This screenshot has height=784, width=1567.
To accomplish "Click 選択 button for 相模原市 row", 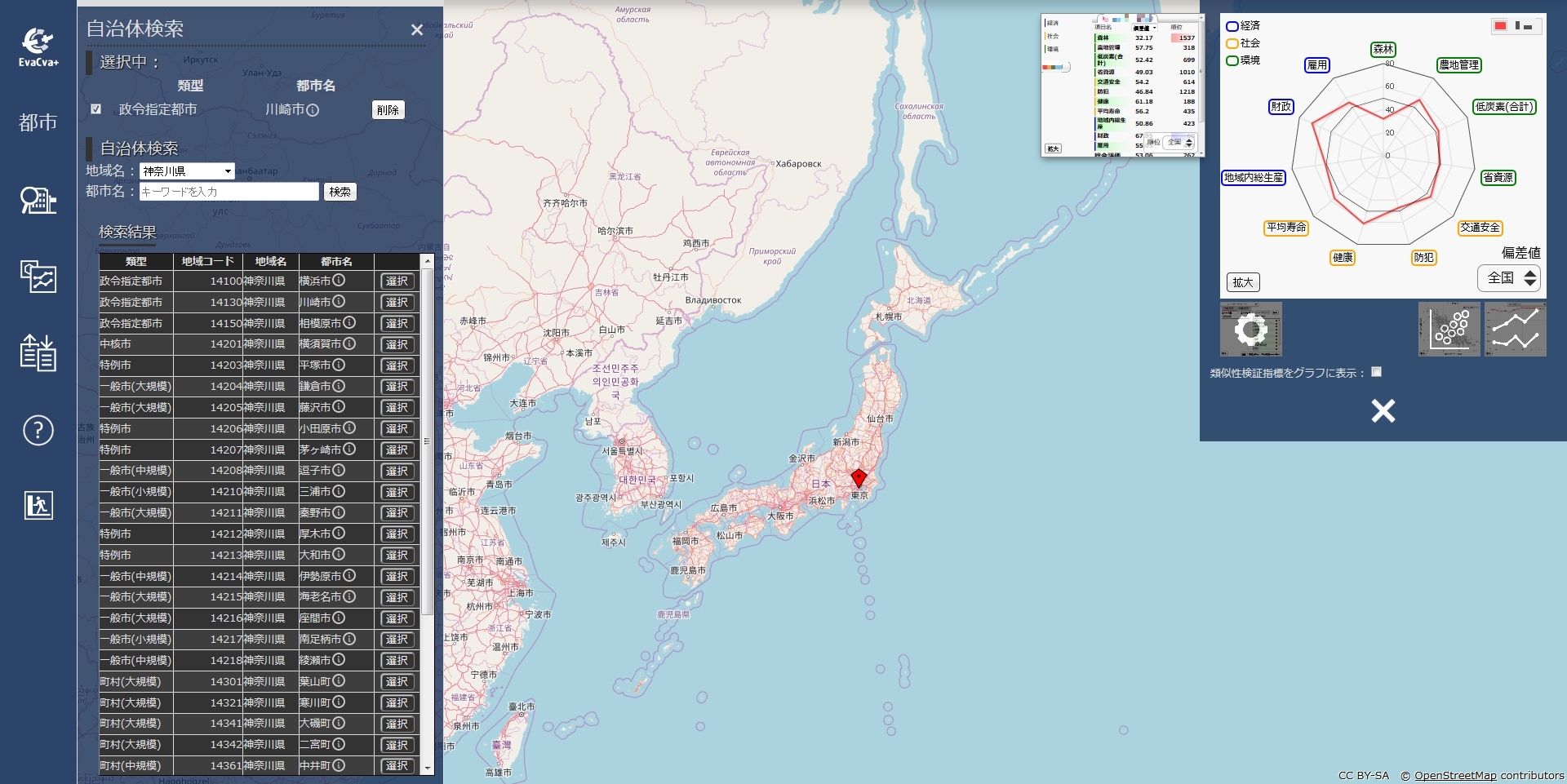I will pyautogui.click(x=397, y=323).
